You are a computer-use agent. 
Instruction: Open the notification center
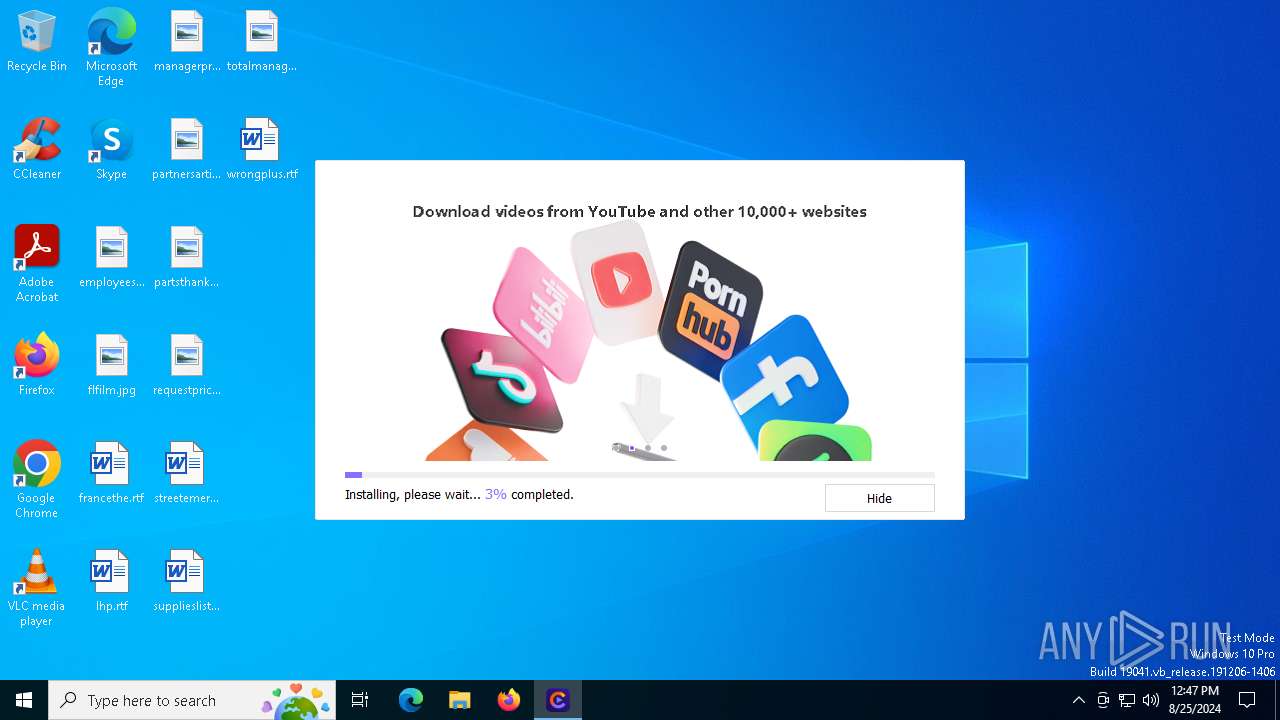[1247, 700]
